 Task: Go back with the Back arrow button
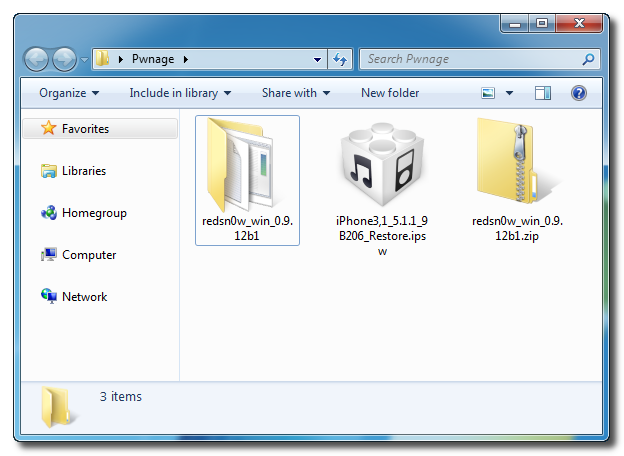(36, 60)
